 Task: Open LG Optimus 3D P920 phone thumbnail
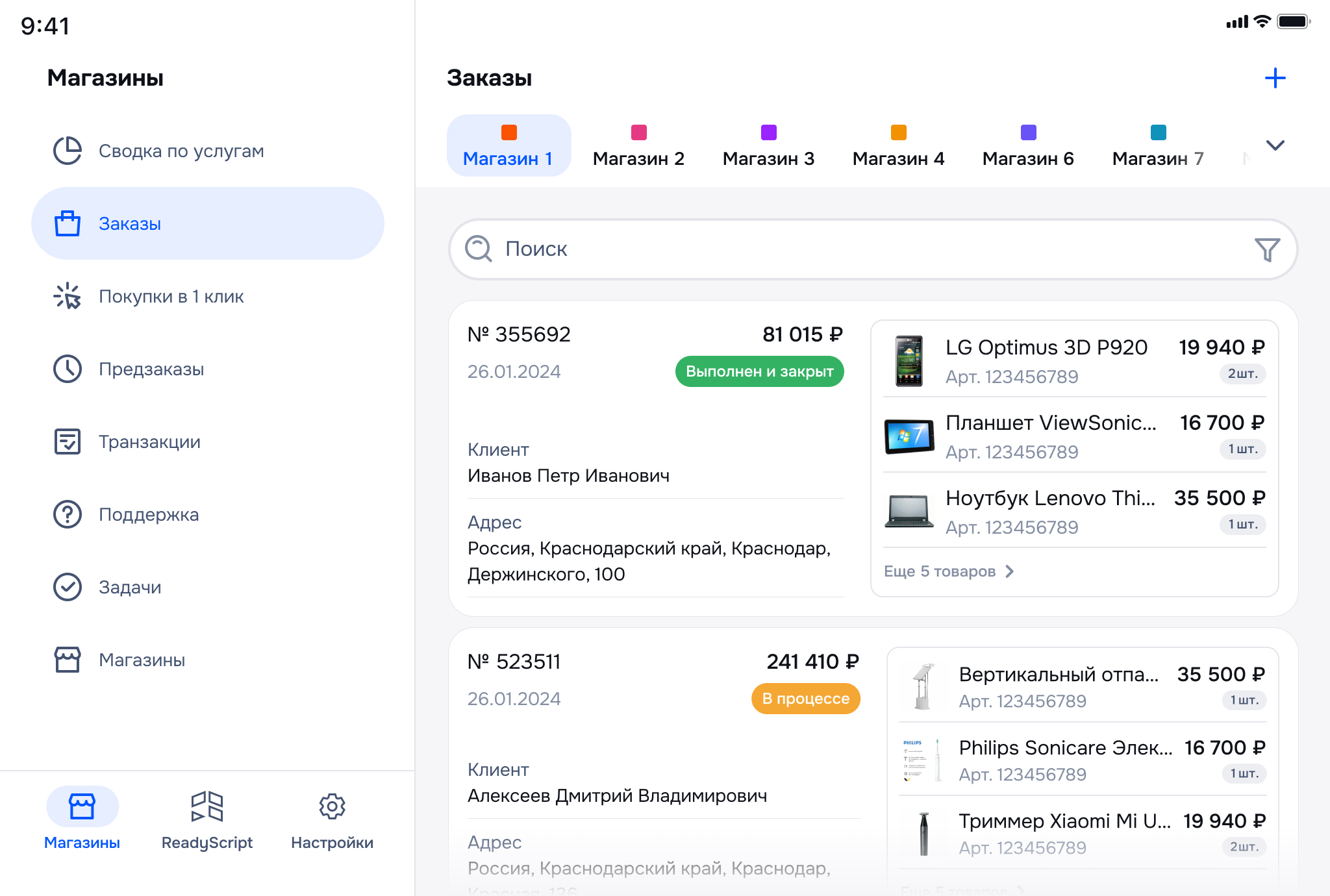[x=909, y=361]
